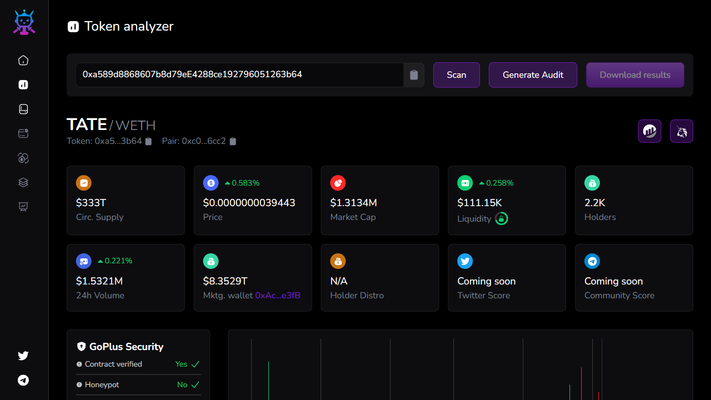Click the Circ. Supply orange icon
Viewport: 711px width, 400px height.
[x=84, y=183]
